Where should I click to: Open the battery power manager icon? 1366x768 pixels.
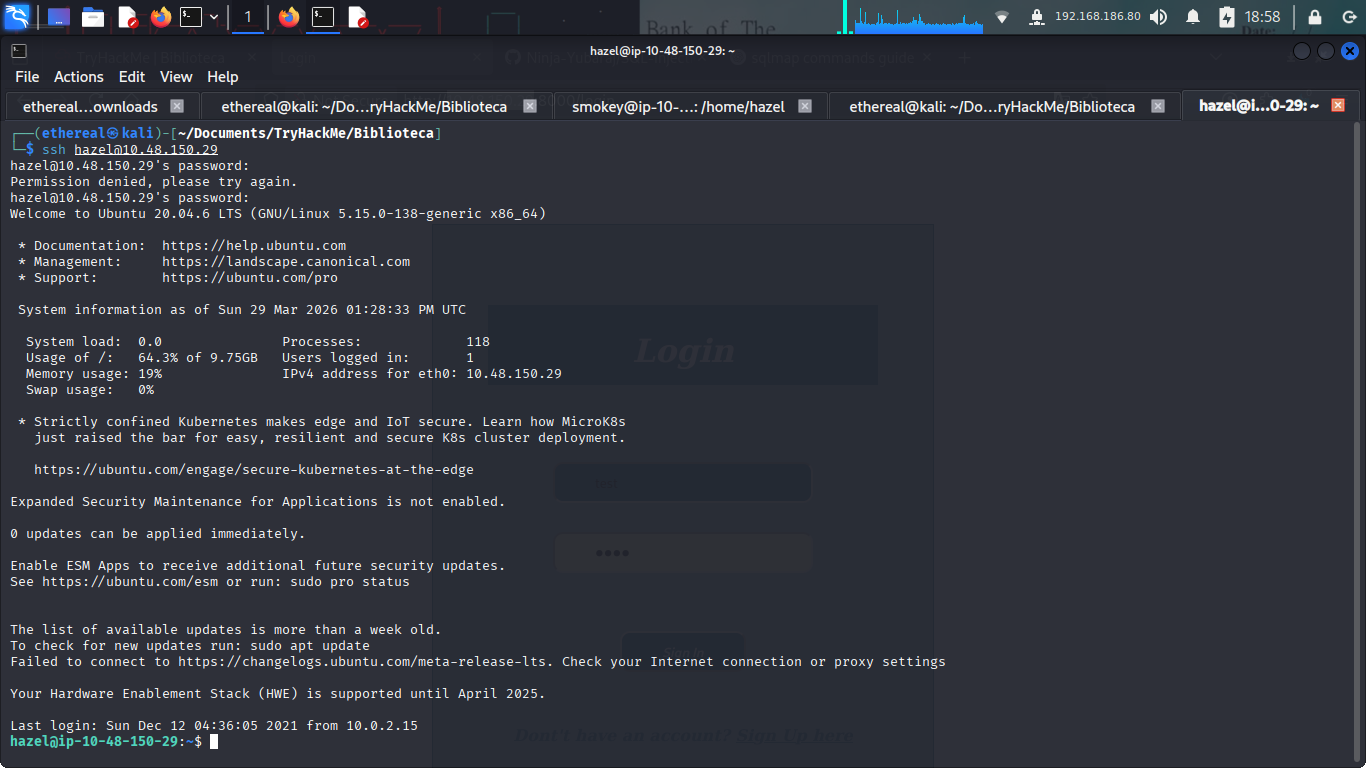pos(1227,17)
